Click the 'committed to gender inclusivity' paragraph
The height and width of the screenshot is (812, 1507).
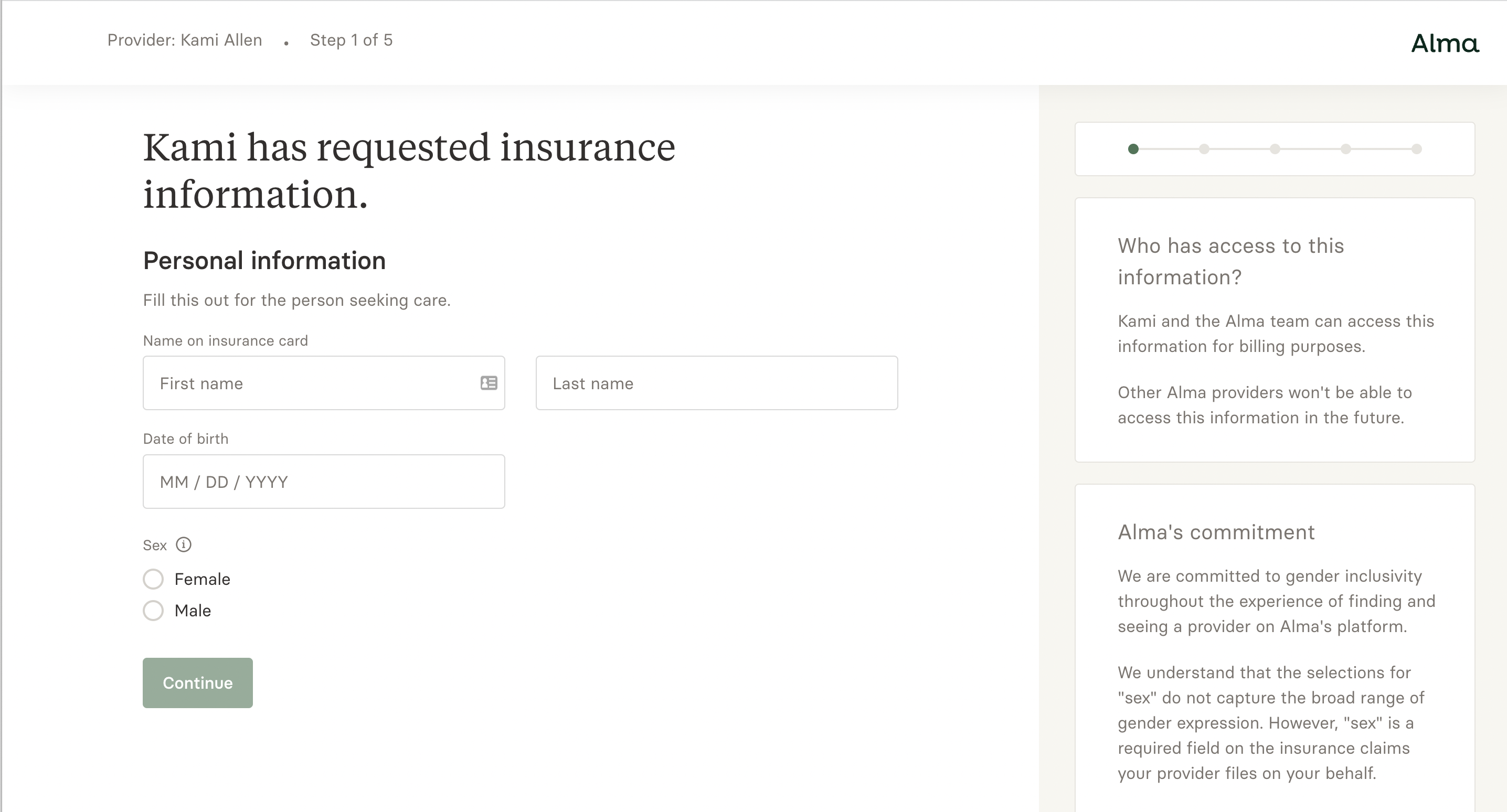tap(1277, 601)
